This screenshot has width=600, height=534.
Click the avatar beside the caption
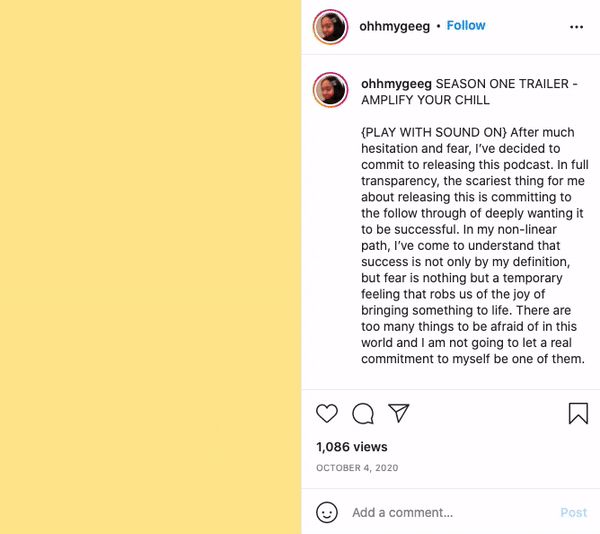point(330,90)
